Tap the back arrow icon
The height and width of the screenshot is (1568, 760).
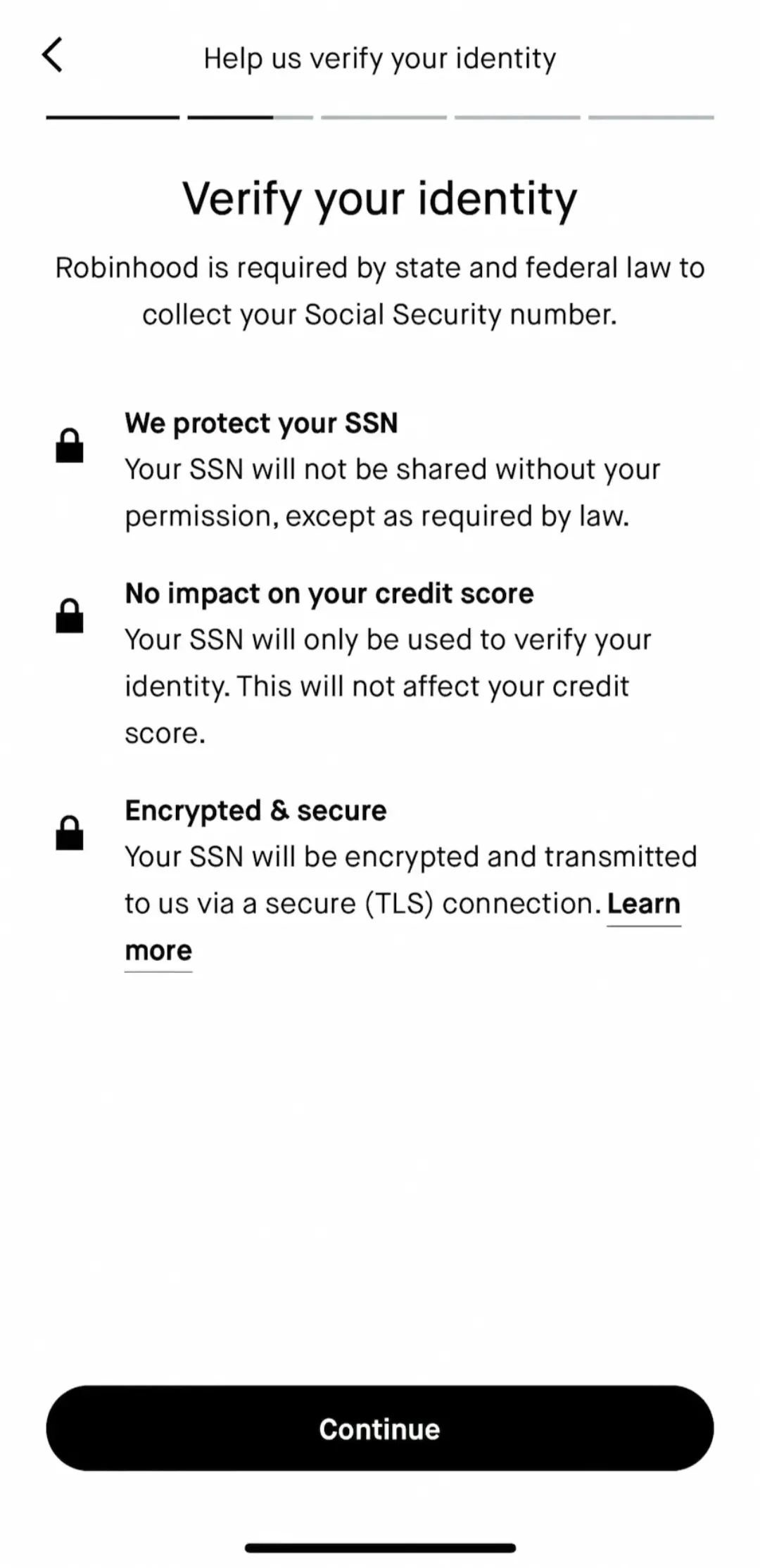[53, 56]
